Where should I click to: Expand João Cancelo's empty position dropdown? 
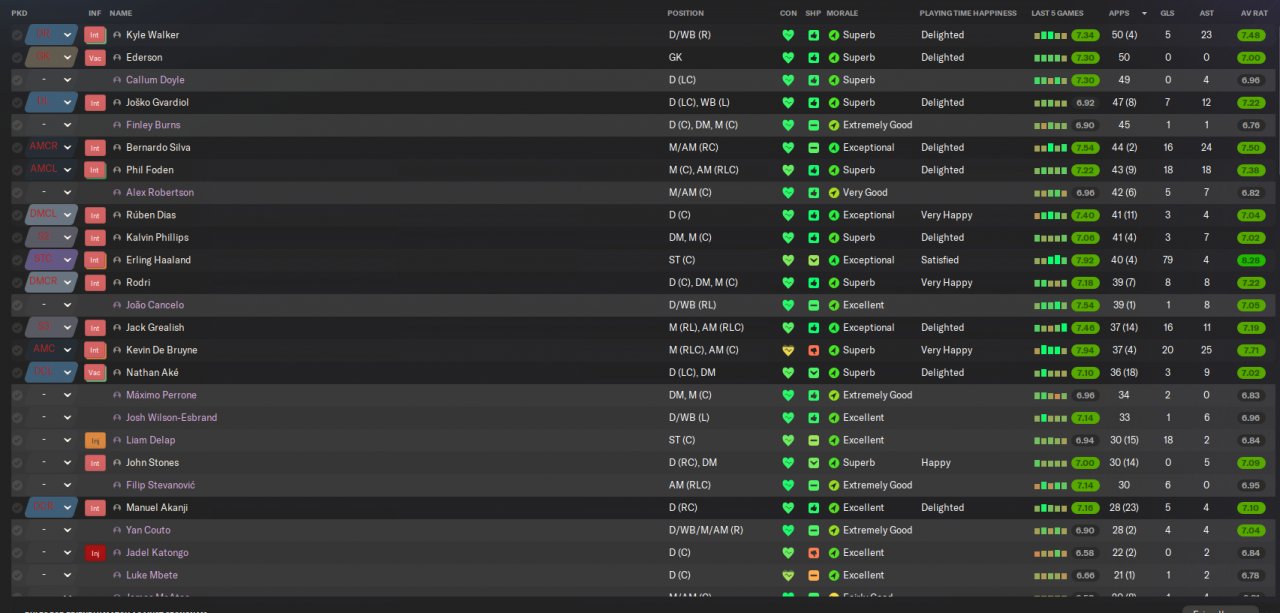click(x=67, y=305)
